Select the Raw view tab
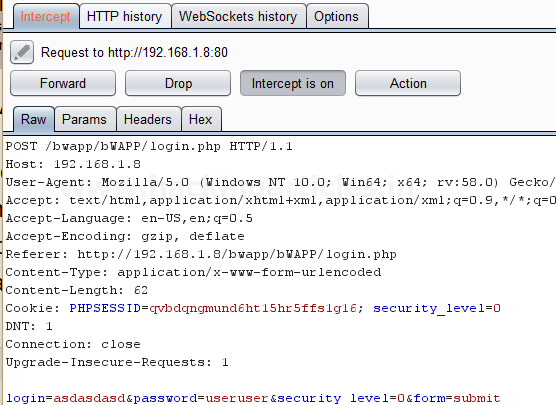This screenshot has width=556, height=405. pos(34,119)
